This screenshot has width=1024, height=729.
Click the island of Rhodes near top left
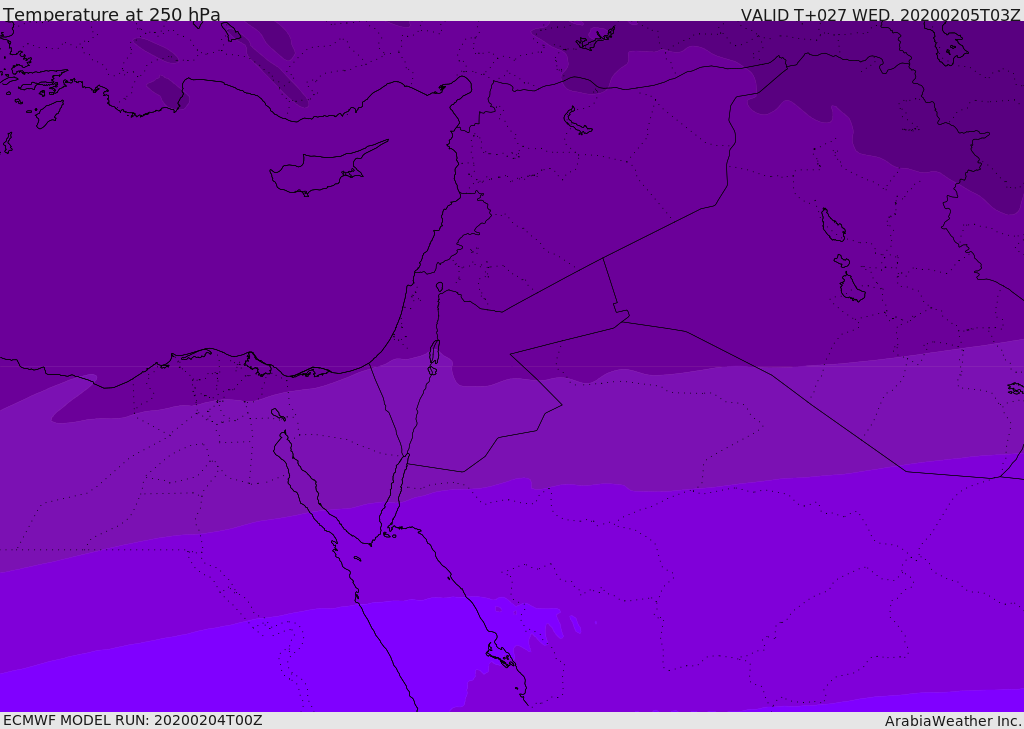coord(49,113)
